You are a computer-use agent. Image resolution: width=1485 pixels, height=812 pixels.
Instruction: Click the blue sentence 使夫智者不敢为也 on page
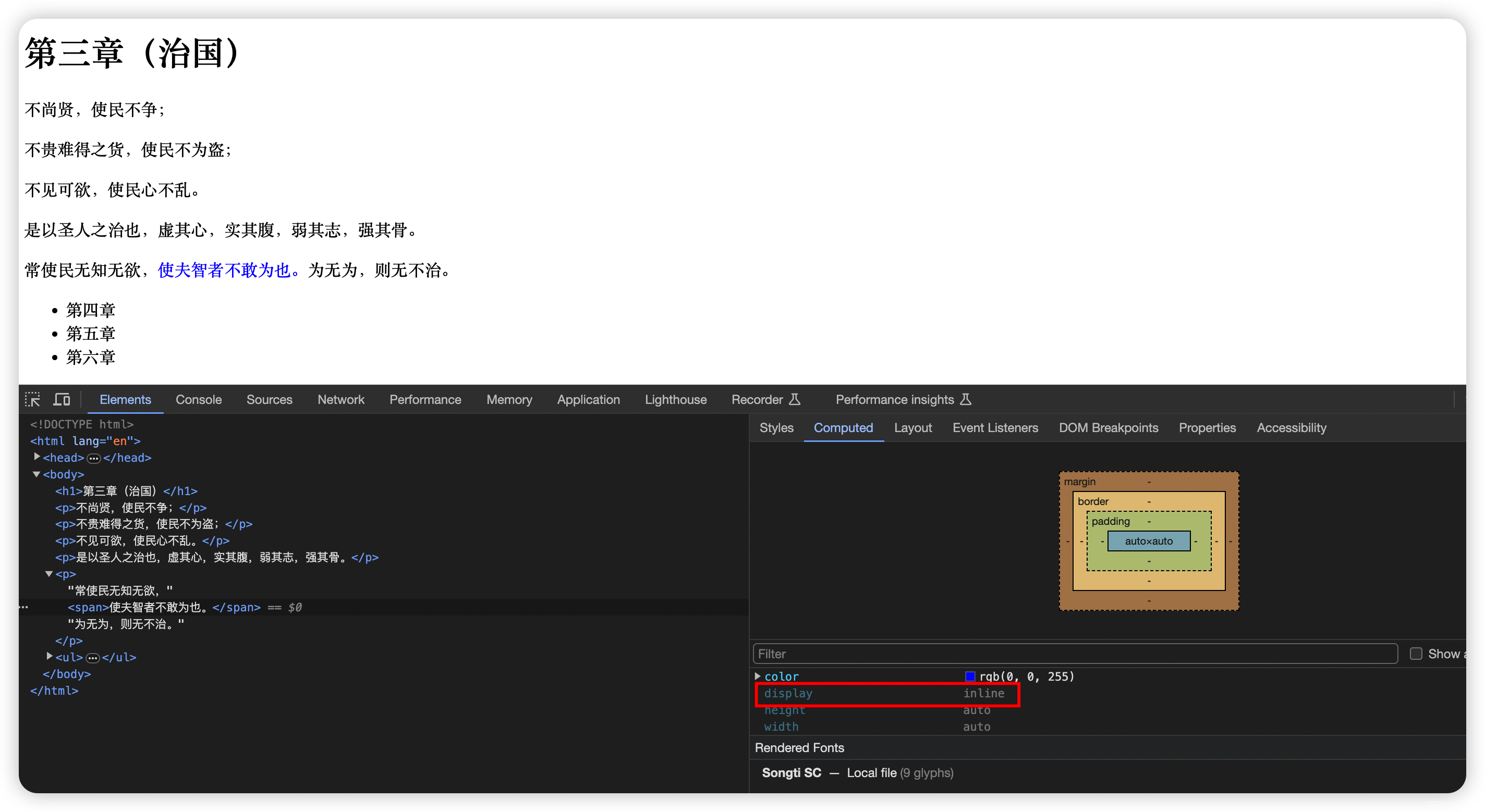pyautogui.click(x=229, y=270)
